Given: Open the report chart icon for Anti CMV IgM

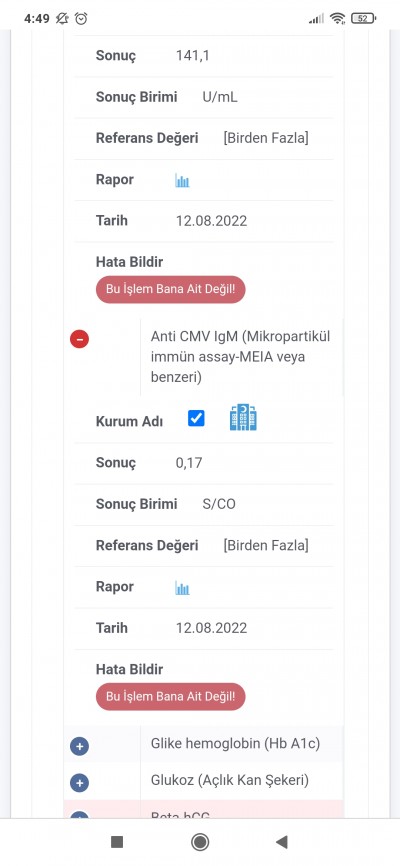Looking at the screenshot, I should [182, 588].
